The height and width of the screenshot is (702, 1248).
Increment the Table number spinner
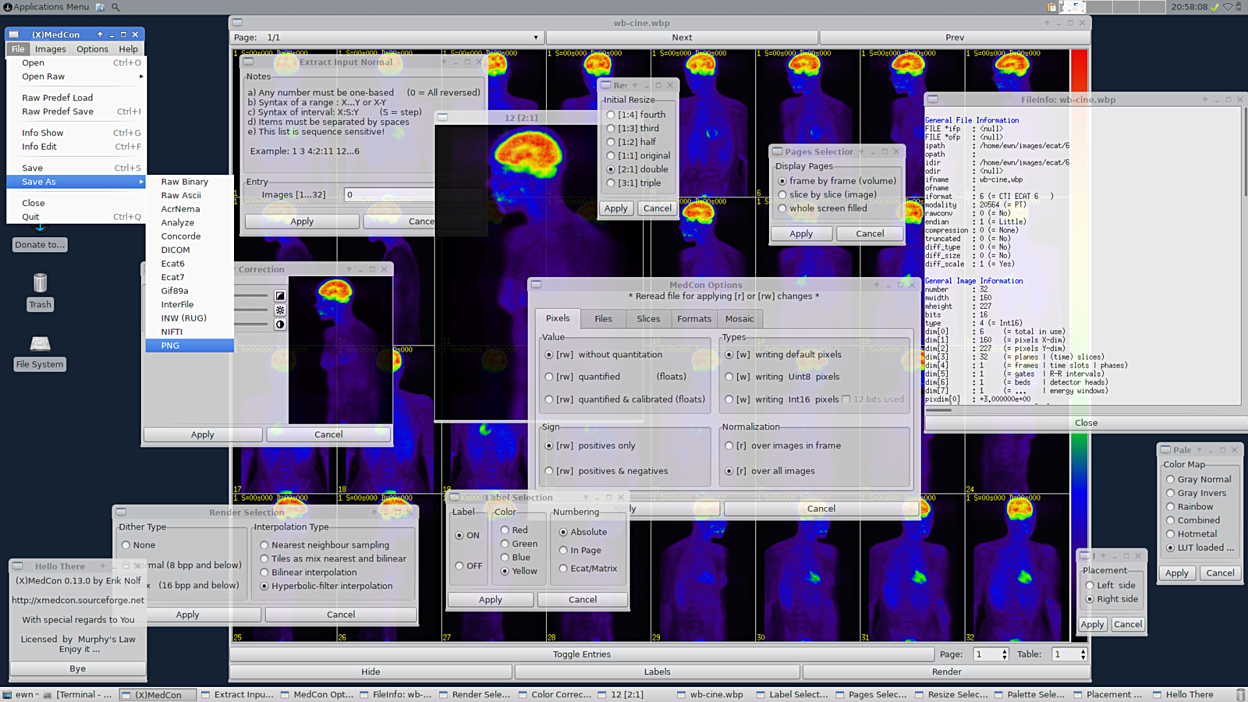click(x=1083, y=651)
